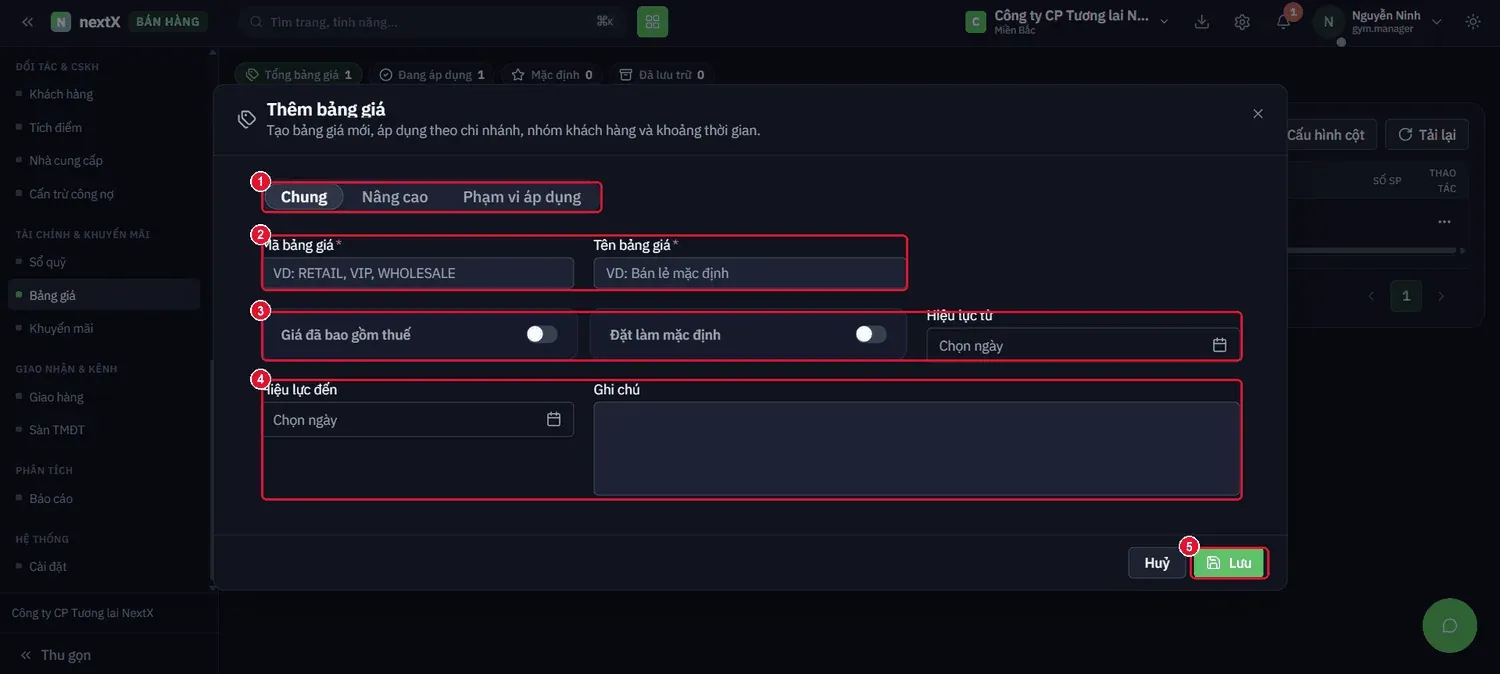
Task: Toggle Đặt làm mặc định switch
Action: [871, 334]
